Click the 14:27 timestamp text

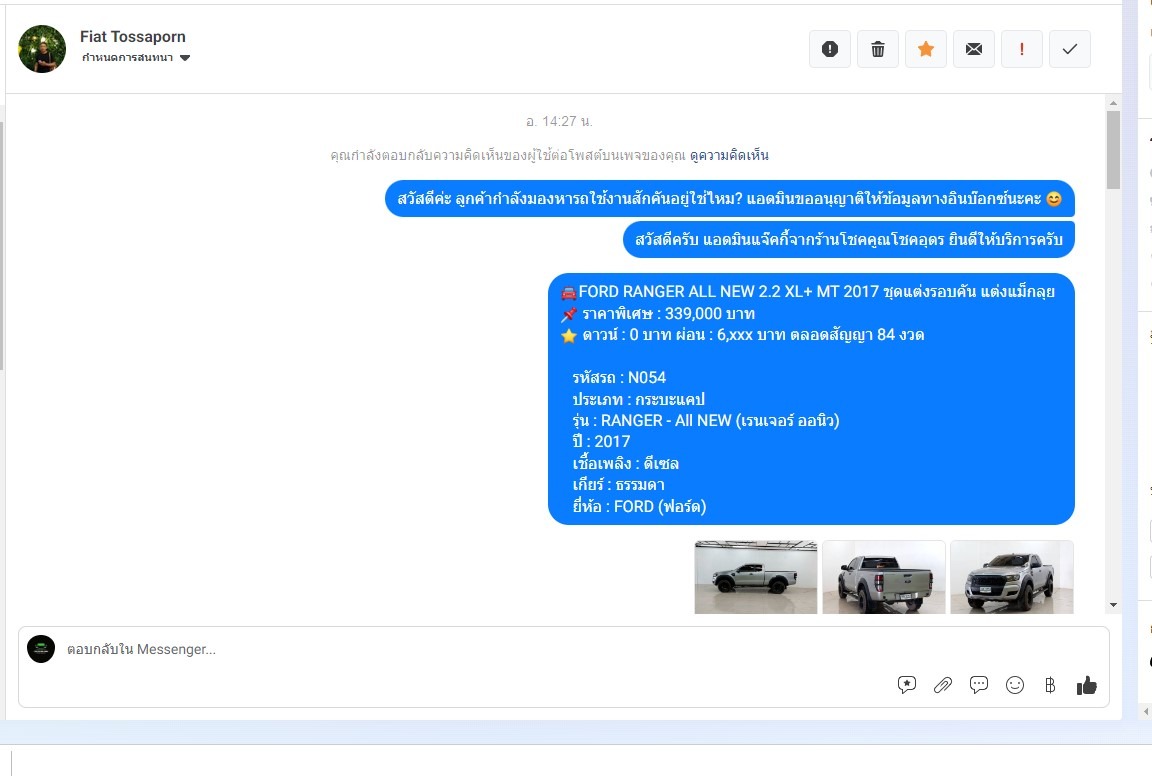[559, 121]
